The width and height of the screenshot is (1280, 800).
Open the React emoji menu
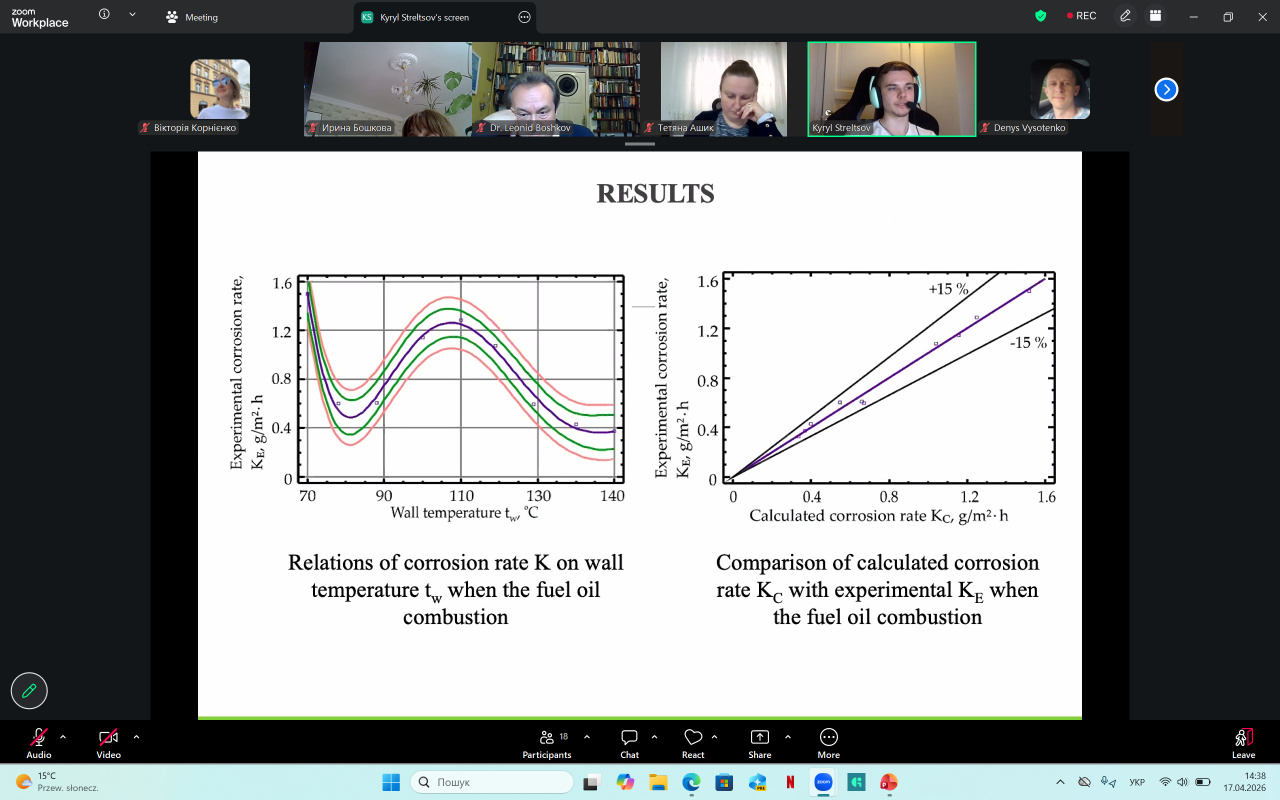(693, 741)
